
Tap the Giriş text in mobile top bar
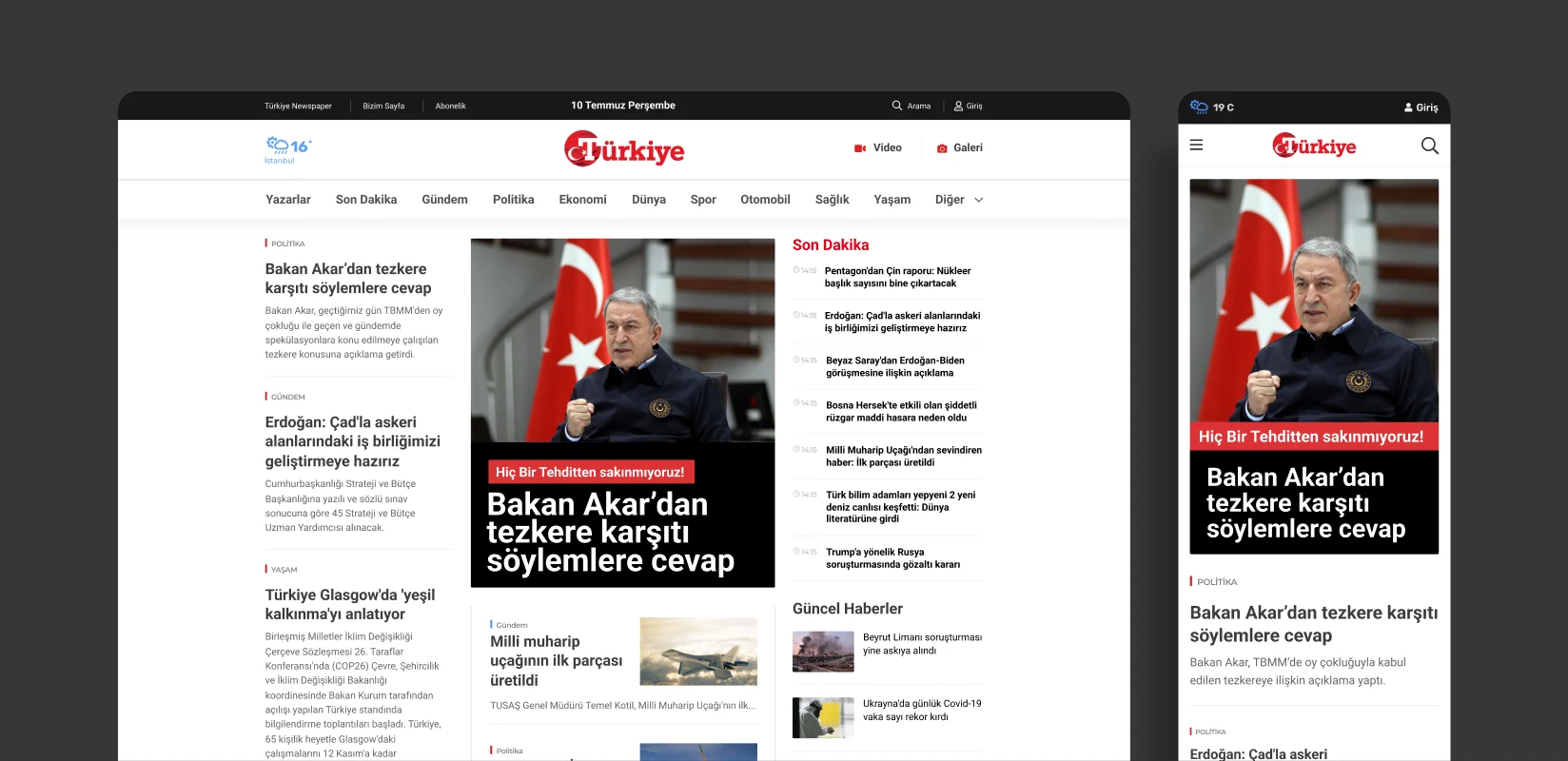(x=1427, y=107)
